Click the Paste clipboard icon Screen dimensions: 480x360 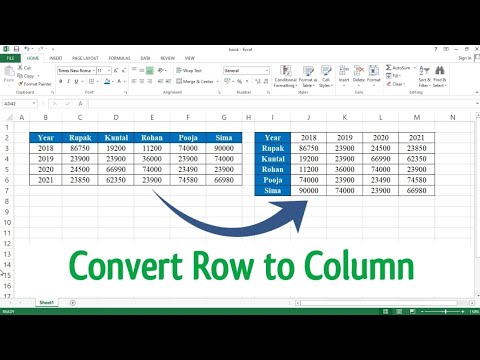click(9, 71)
